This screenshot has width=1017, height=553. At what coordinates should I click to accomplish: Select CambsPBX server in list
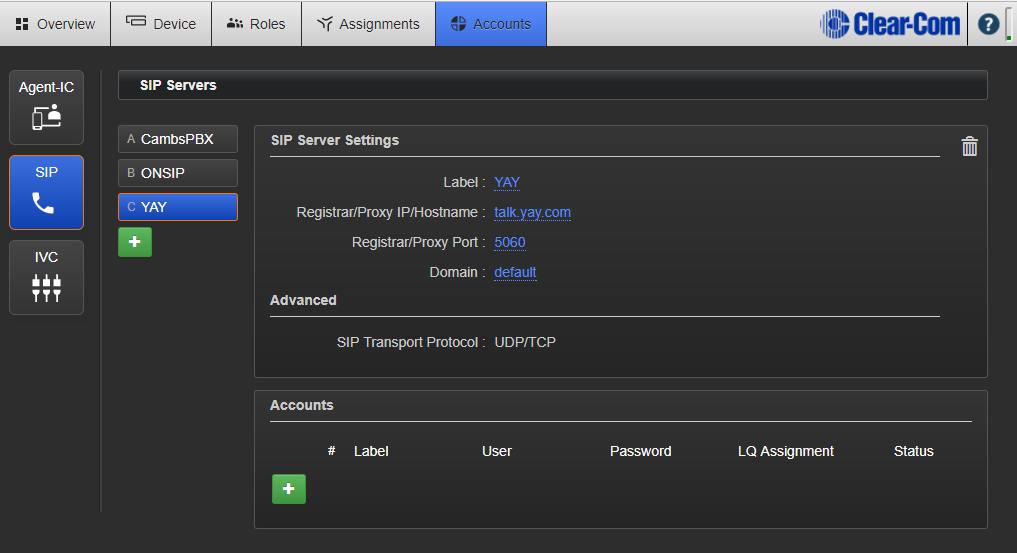point(177,139)
